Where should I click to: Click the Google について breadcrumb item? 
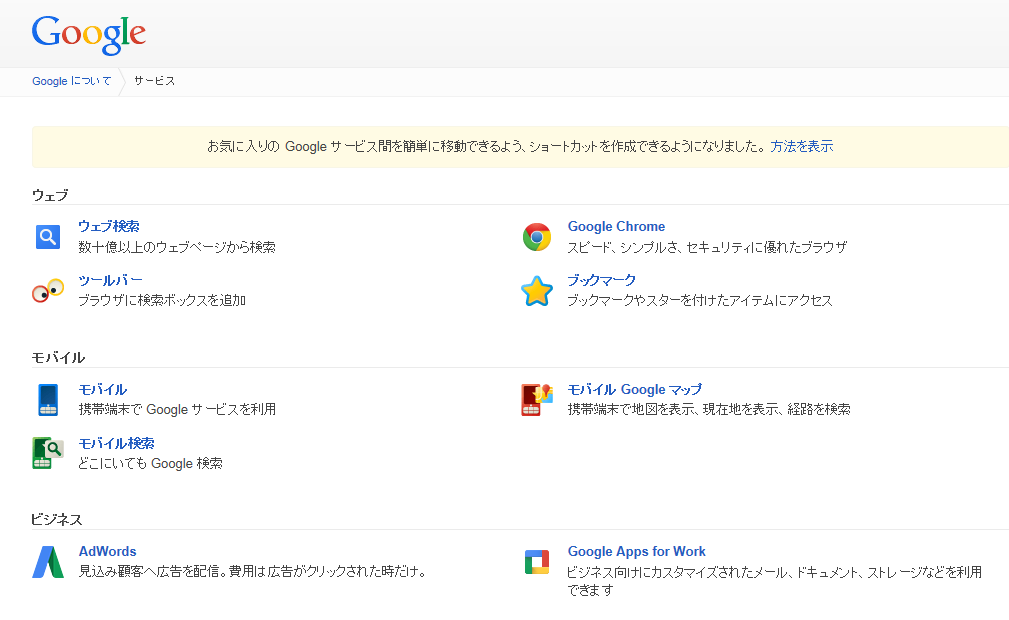coord(71,81)
